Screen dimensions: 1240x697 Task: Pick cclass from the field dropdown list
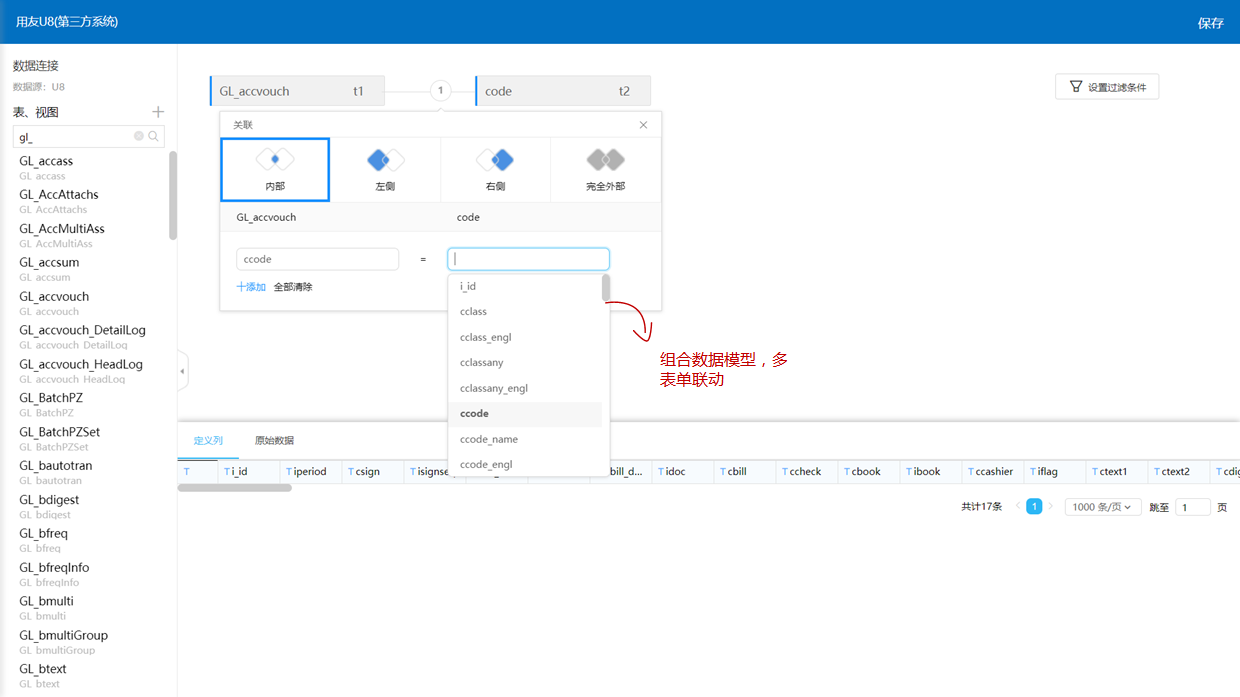(x=473, y=312)
